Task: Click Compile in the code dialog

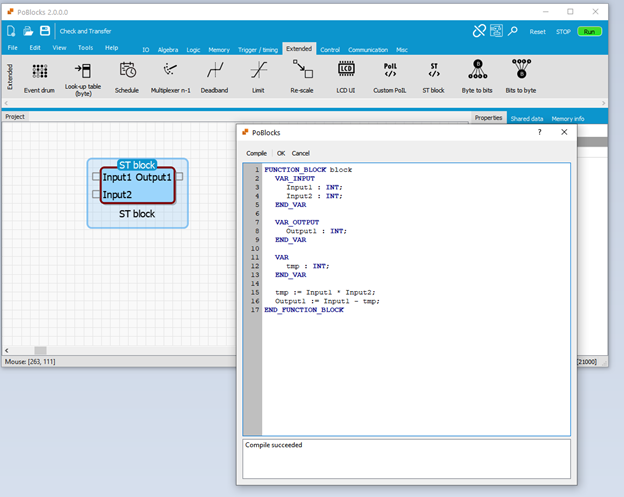Action: (x=256, y=153)
